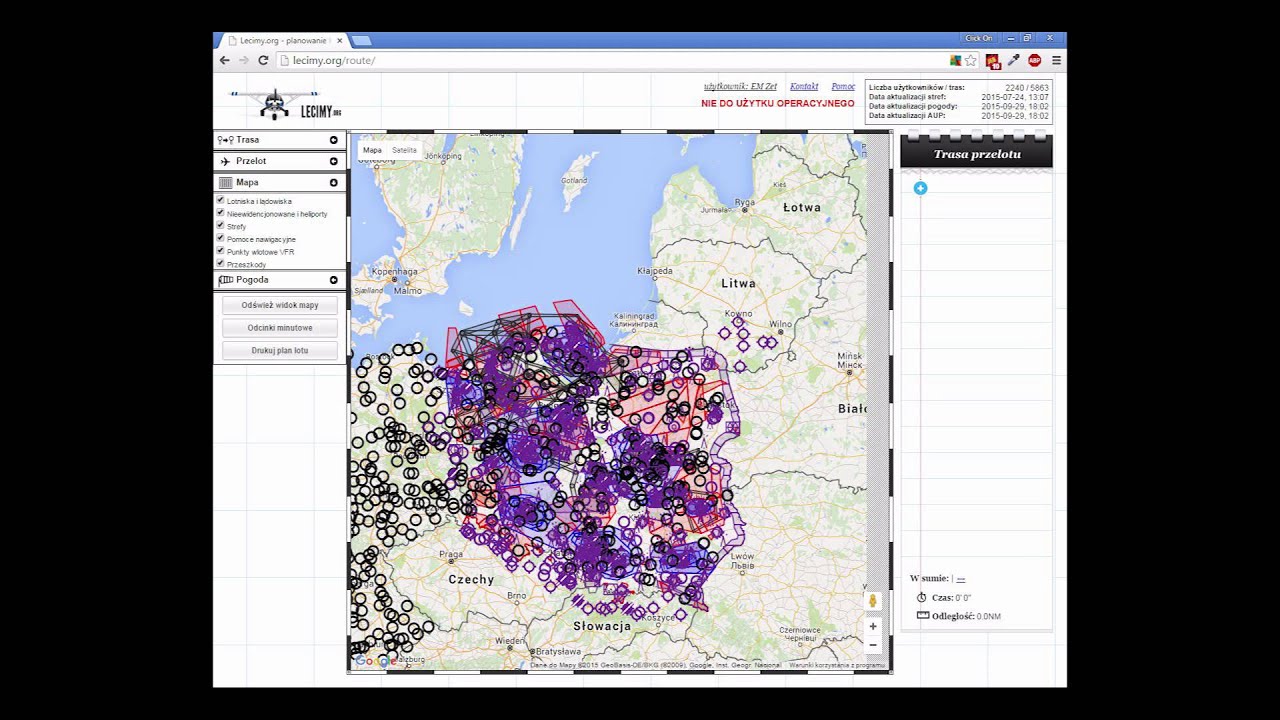Click the Czas clock icon

tap(922, 597)
